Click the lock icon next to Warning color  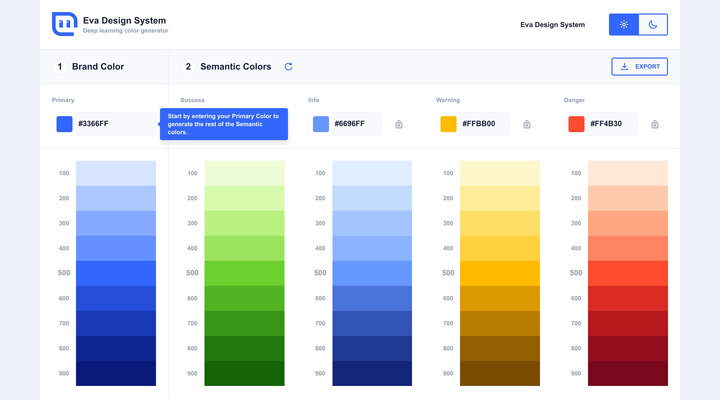527,124
